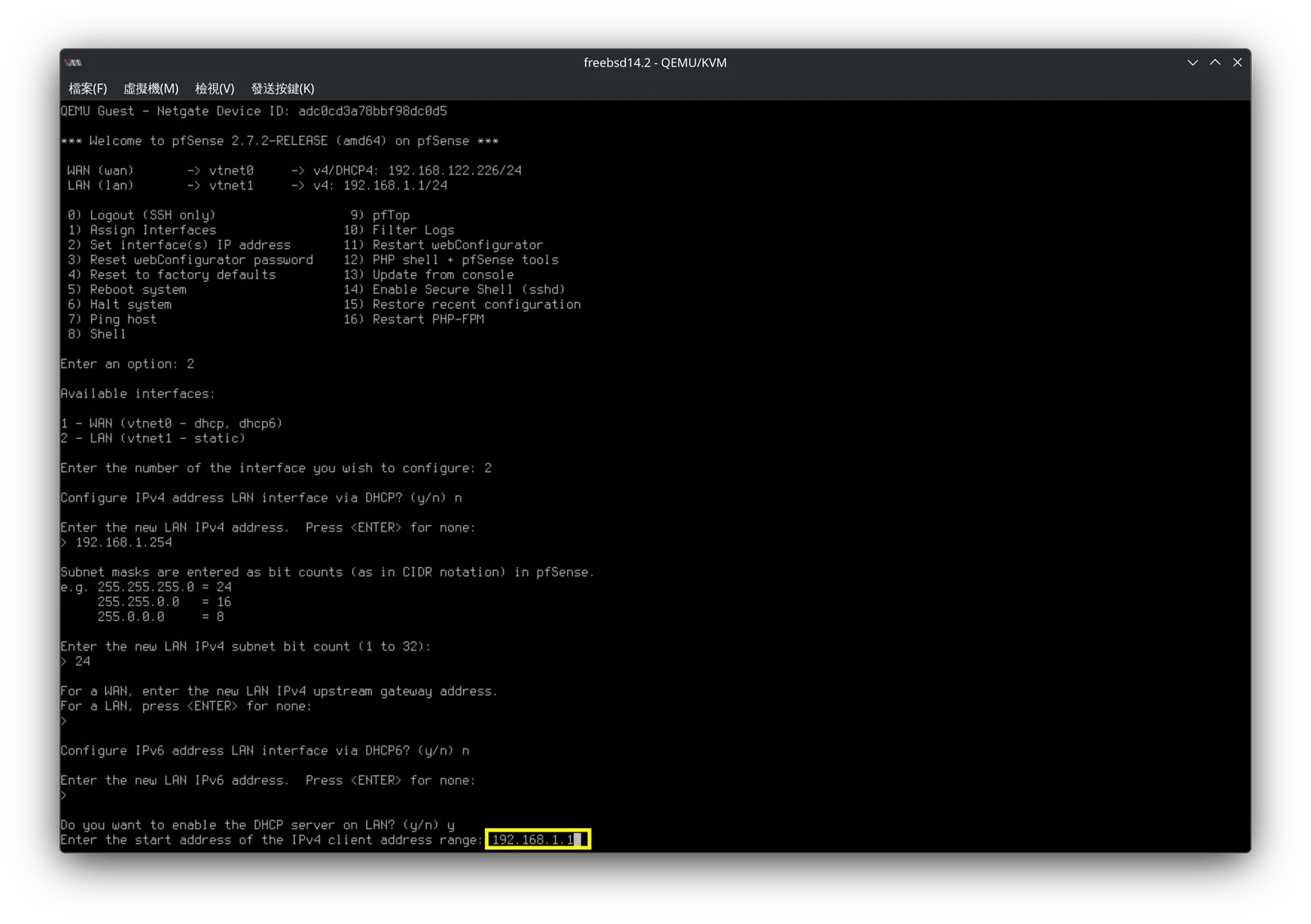Open the 虛擬機(M) menu
Viewport: 1311px width, 924px height.
point(151,88)
